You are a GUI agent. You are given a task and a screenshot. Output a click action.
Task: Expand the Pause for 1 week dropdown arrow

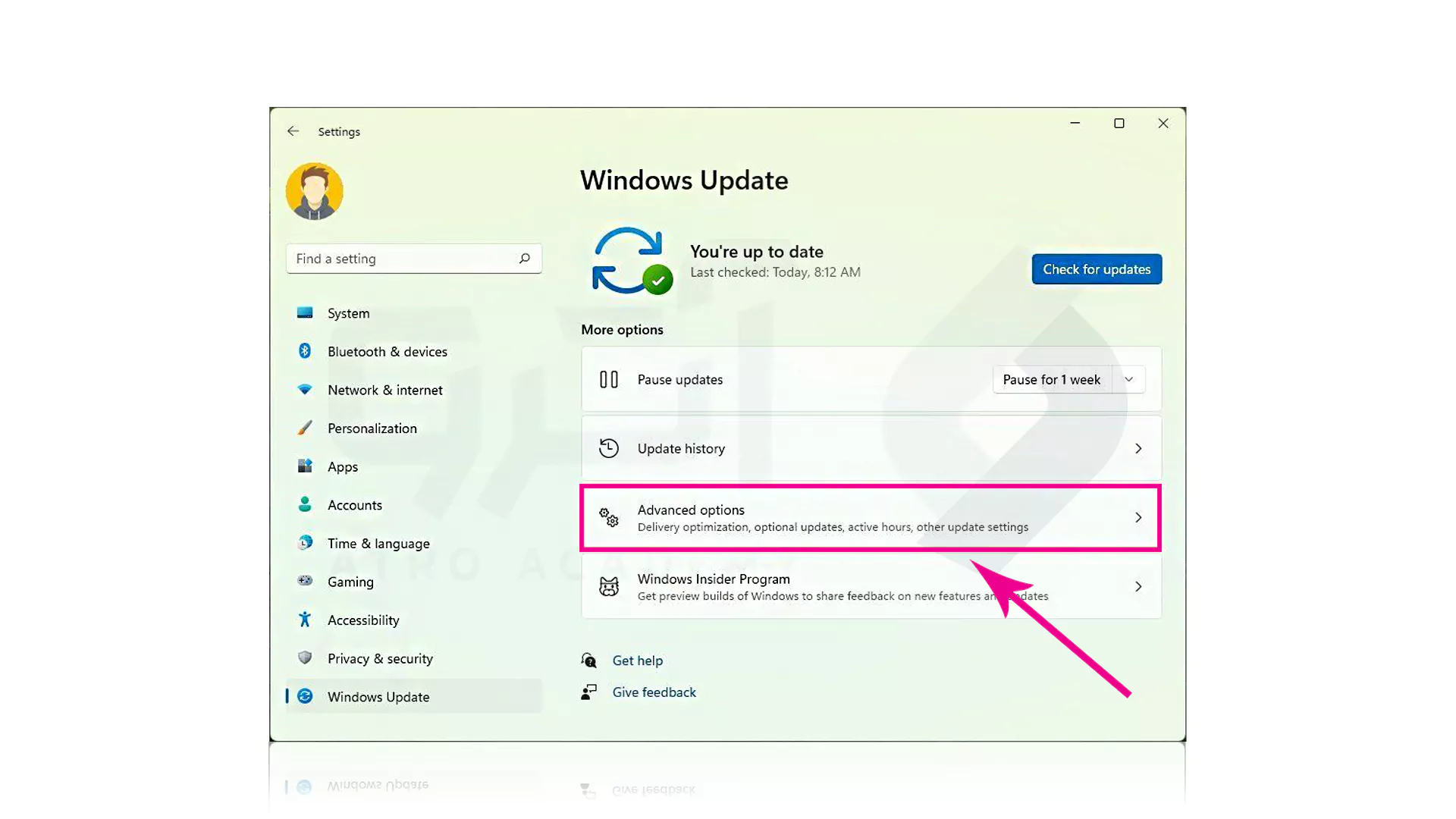[x=1128, y=379]
